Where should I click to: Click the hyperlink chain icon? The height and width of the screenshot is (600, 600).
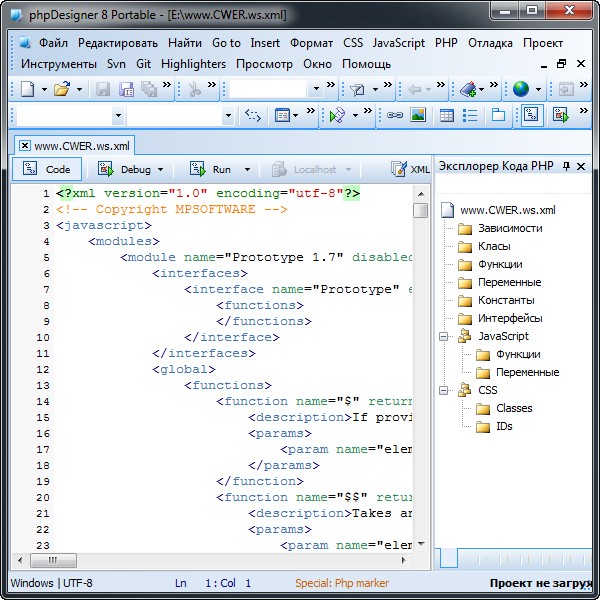coord(395,116)
